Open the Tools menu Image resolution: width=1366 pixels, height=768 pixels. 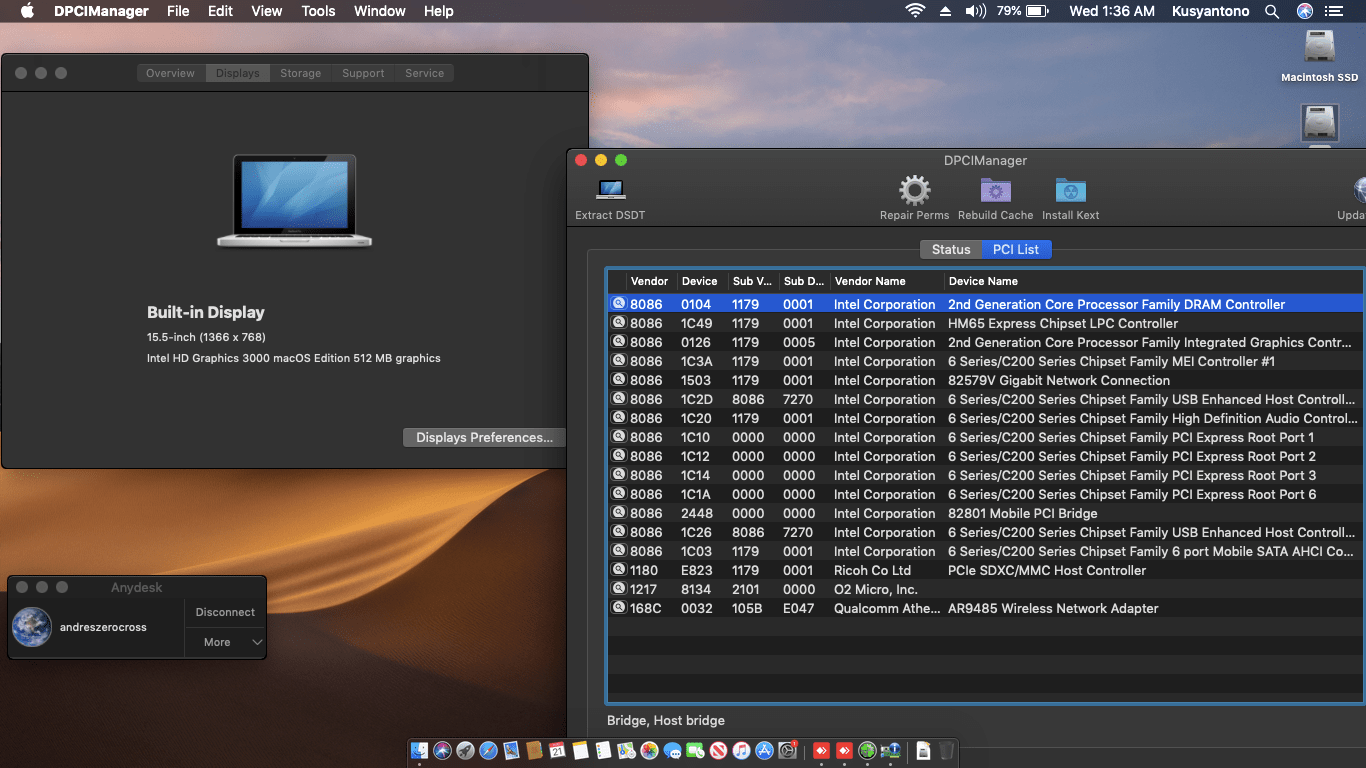tap(318, 11)
